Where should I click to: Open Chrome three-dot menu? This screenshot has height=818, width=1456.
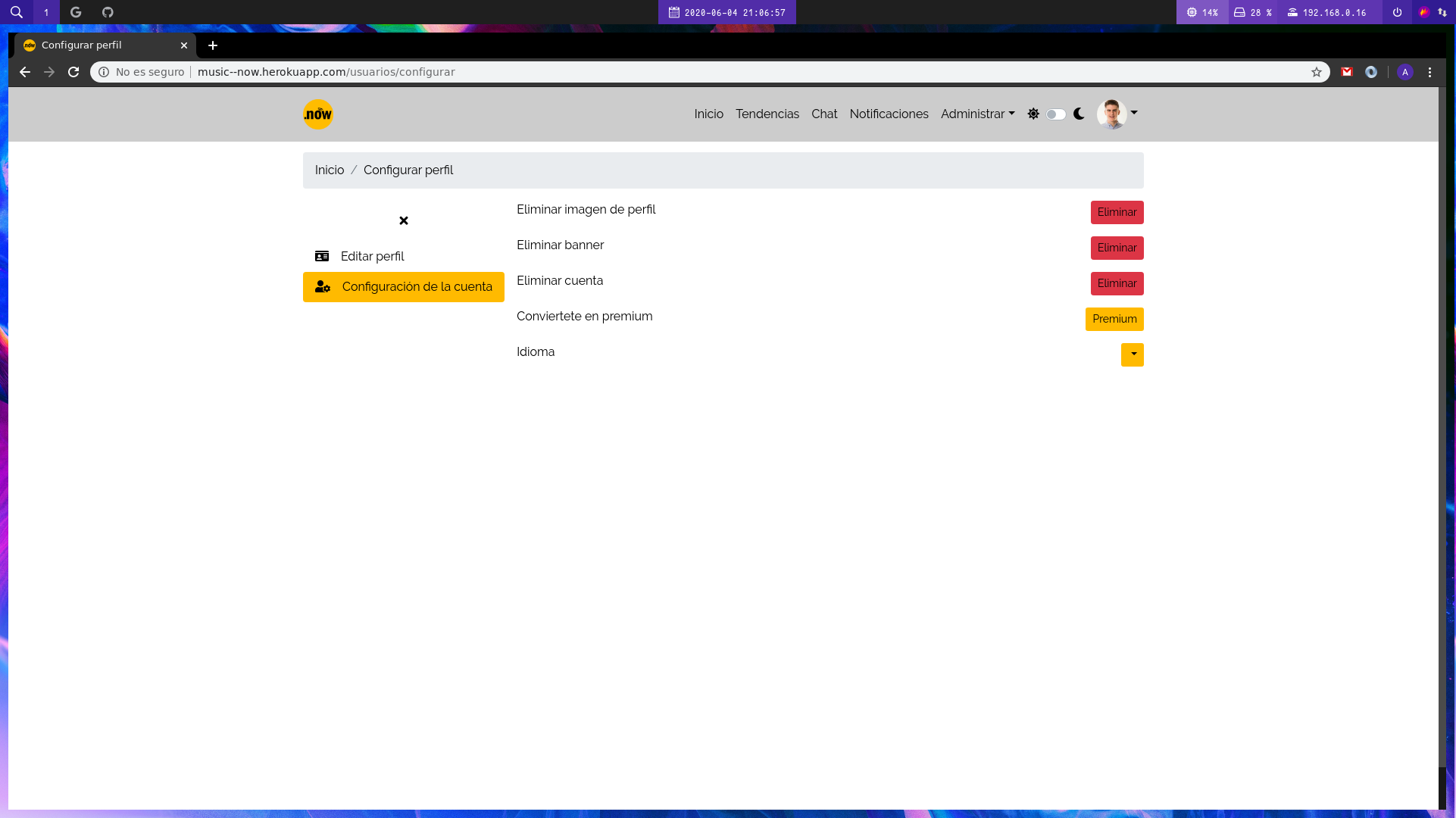pos(1430,72)
